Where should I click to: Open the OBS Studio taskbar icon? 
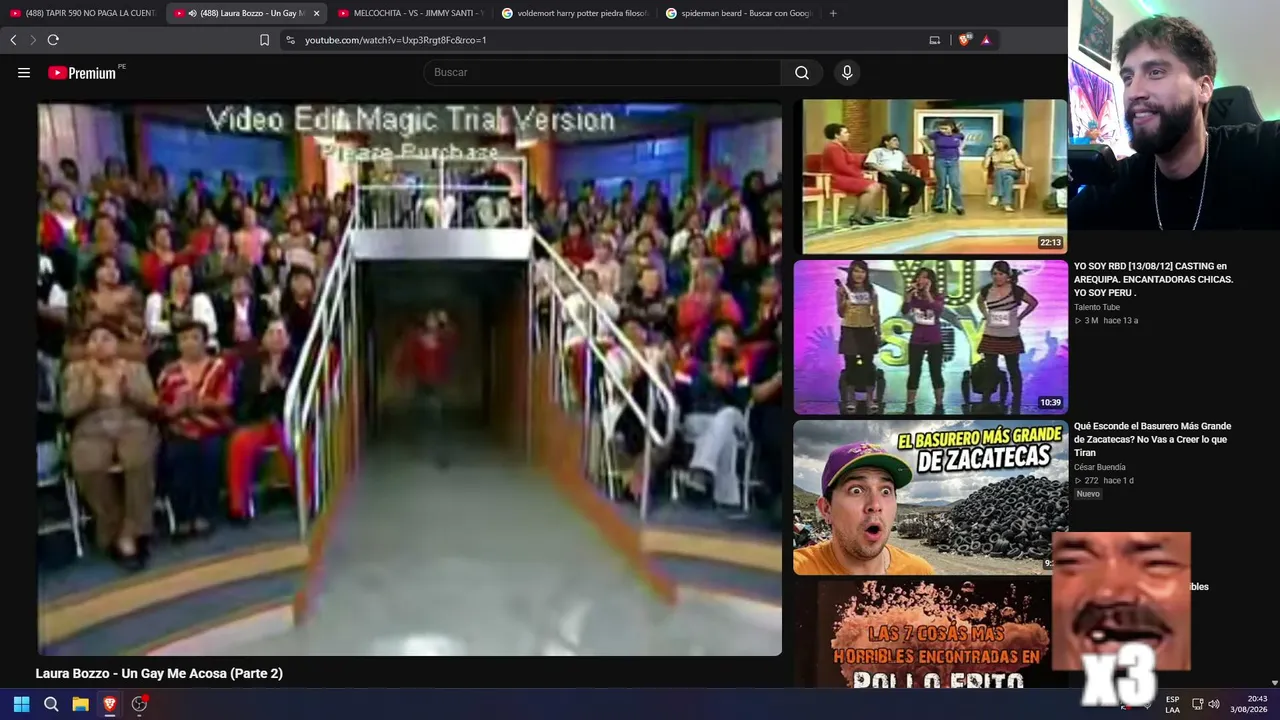pyautogui.click(x=139, y=704)
